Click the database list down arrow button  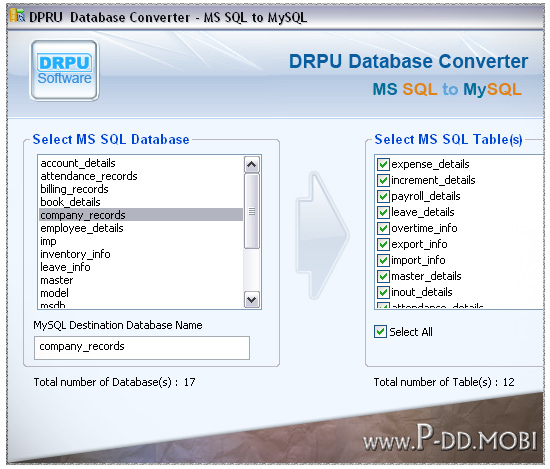[x=252, y=300]
